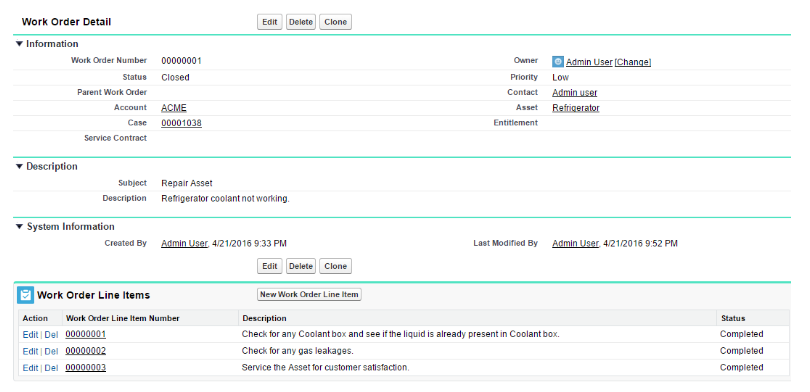Click the Subject value Repair Asset
This screenshot has width=810, height=392.
[186, 183]
